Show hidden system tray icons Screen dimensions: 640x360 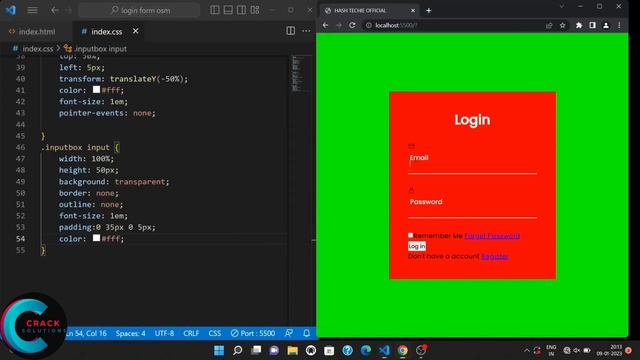[x=527, y=350]
